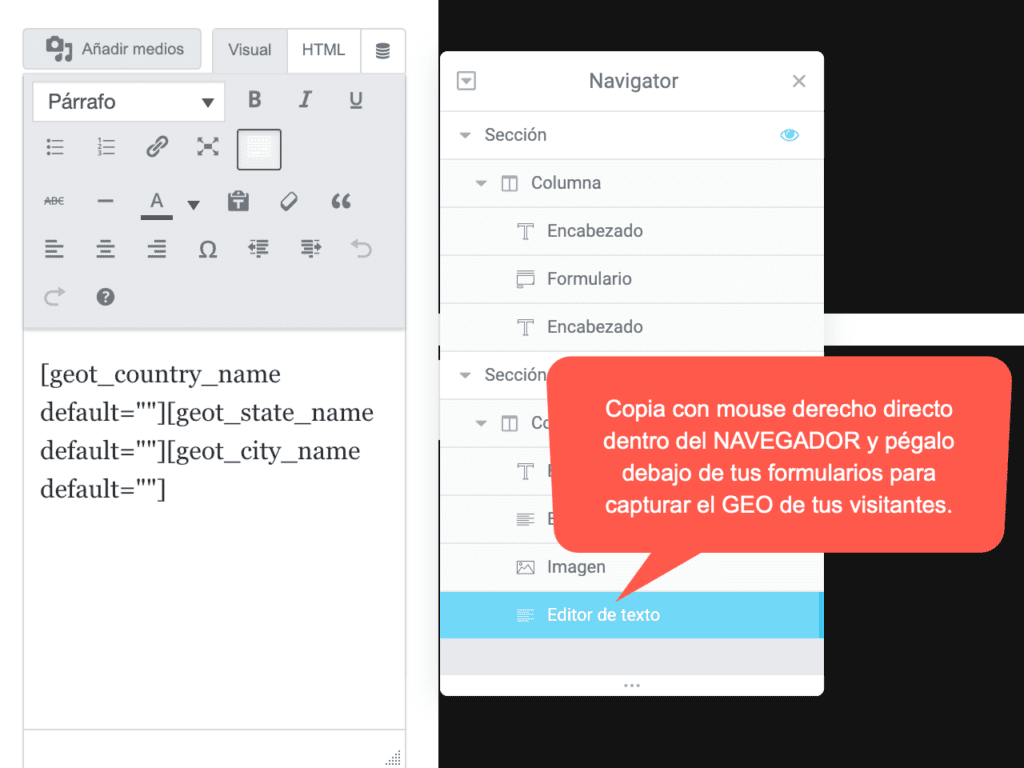Click the Añadir medios button
This screenshot has width=1024, height=768.
click(112, 48)
